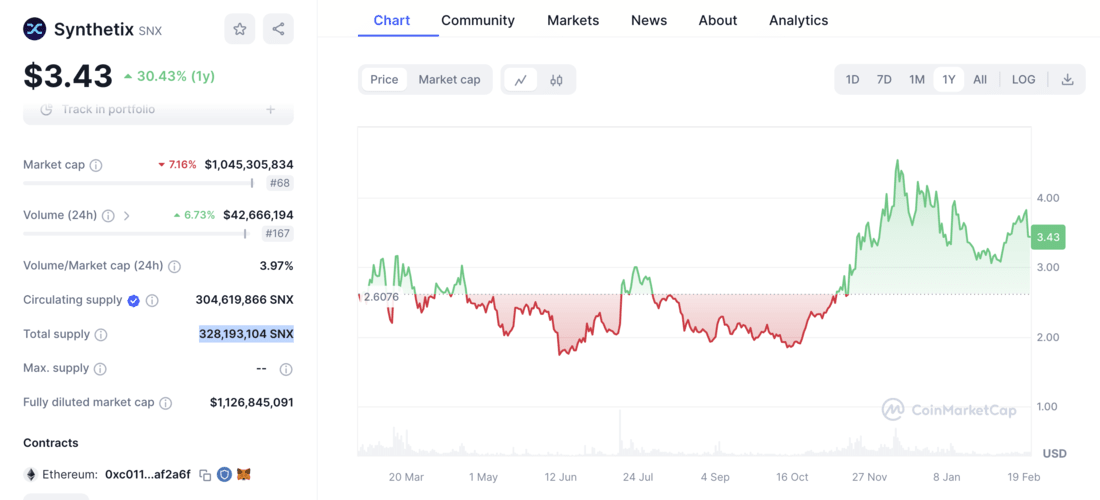Image resolution: width=1100 pixels, height=500 pixels.
Task: Open the Markets tab
Action: coord(573,20)
